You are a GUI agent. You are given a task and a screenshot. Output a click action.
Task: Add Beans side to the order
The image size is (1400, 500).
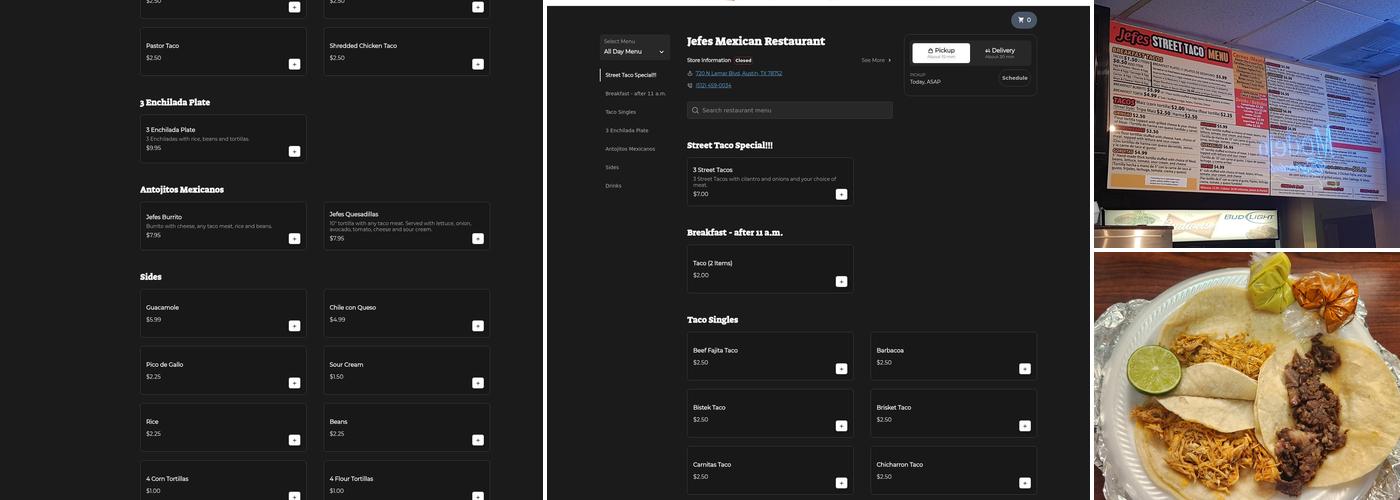point(478,439)
